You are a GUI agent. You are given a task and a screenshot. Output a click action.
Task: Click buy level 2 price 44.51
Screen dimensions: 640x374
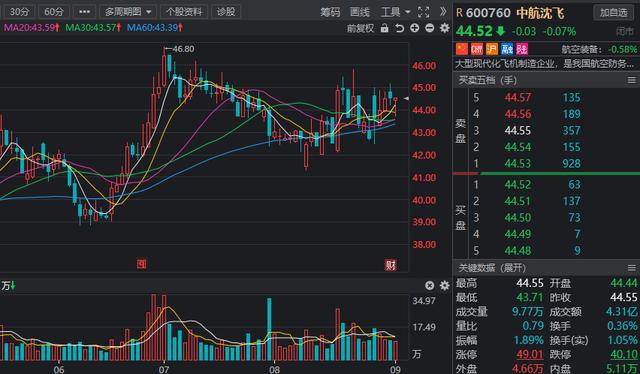click(x=518, y=201)
